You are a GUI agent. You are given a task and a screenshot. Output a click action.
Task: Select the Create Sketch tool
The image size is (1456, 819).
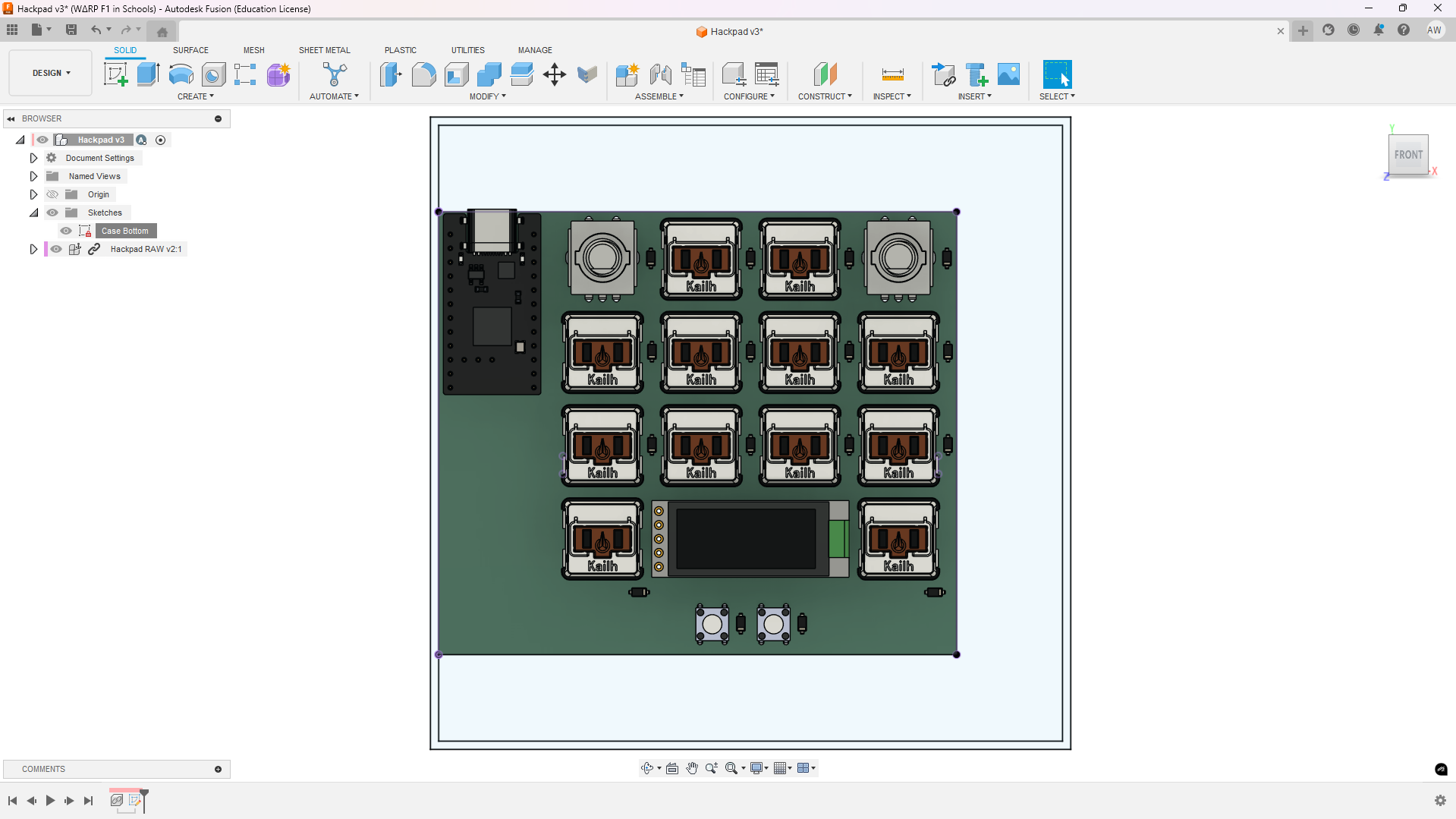[x=115, y=74]
